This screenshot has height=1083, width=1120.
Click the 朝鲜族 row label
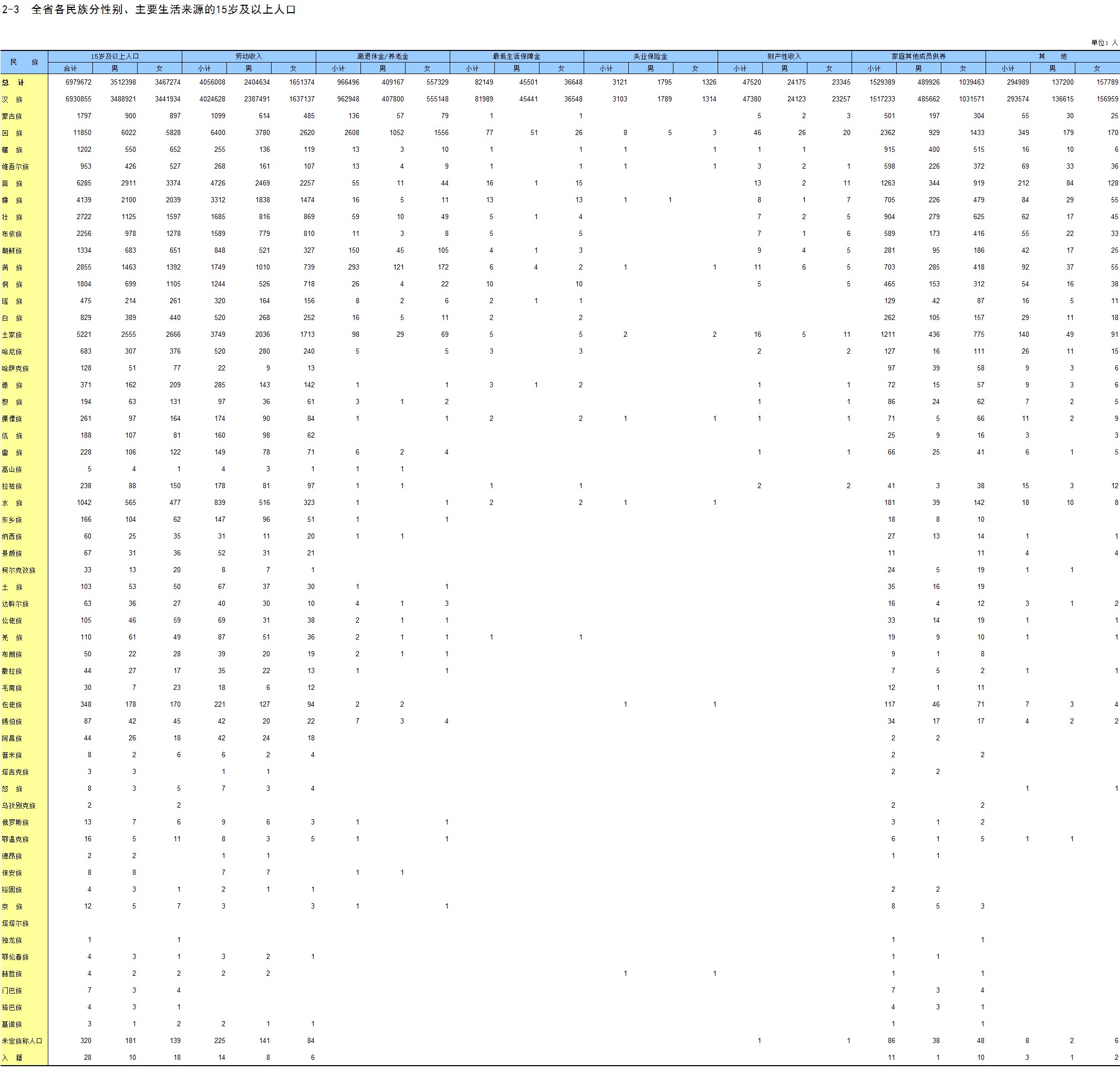pyautogui.click(x=12, y=251)
